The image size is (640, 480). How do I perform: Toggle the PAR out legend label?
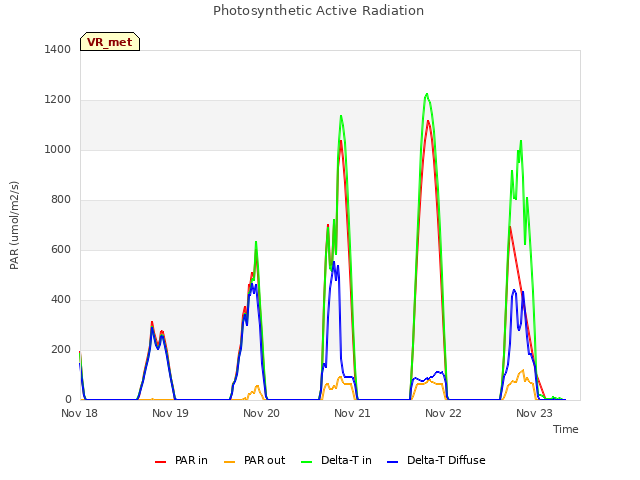click(264, 460)
